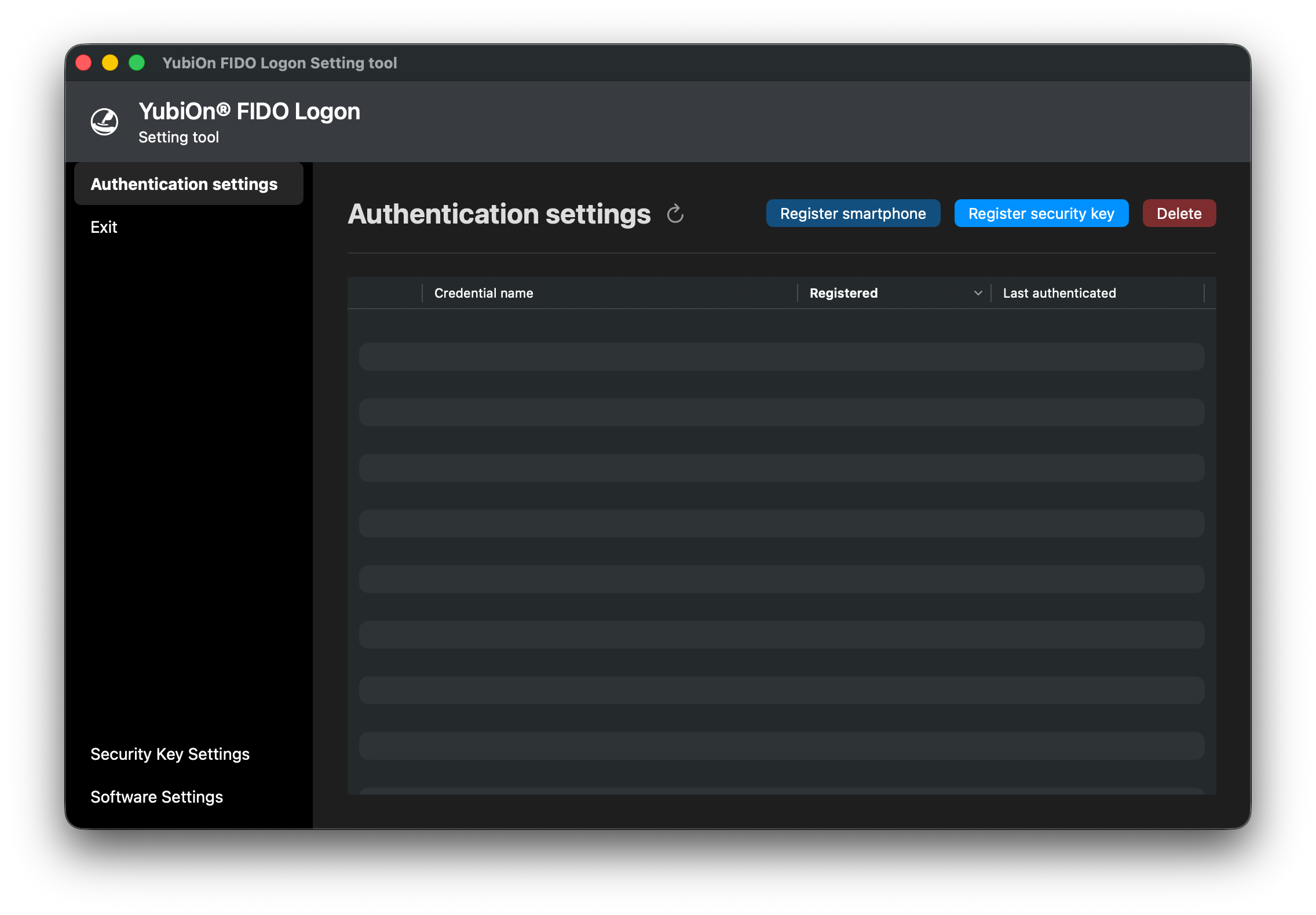Open Software Settings in sidebar
This screenshot has height=915, width=1316.
click(x=156, y=797)
